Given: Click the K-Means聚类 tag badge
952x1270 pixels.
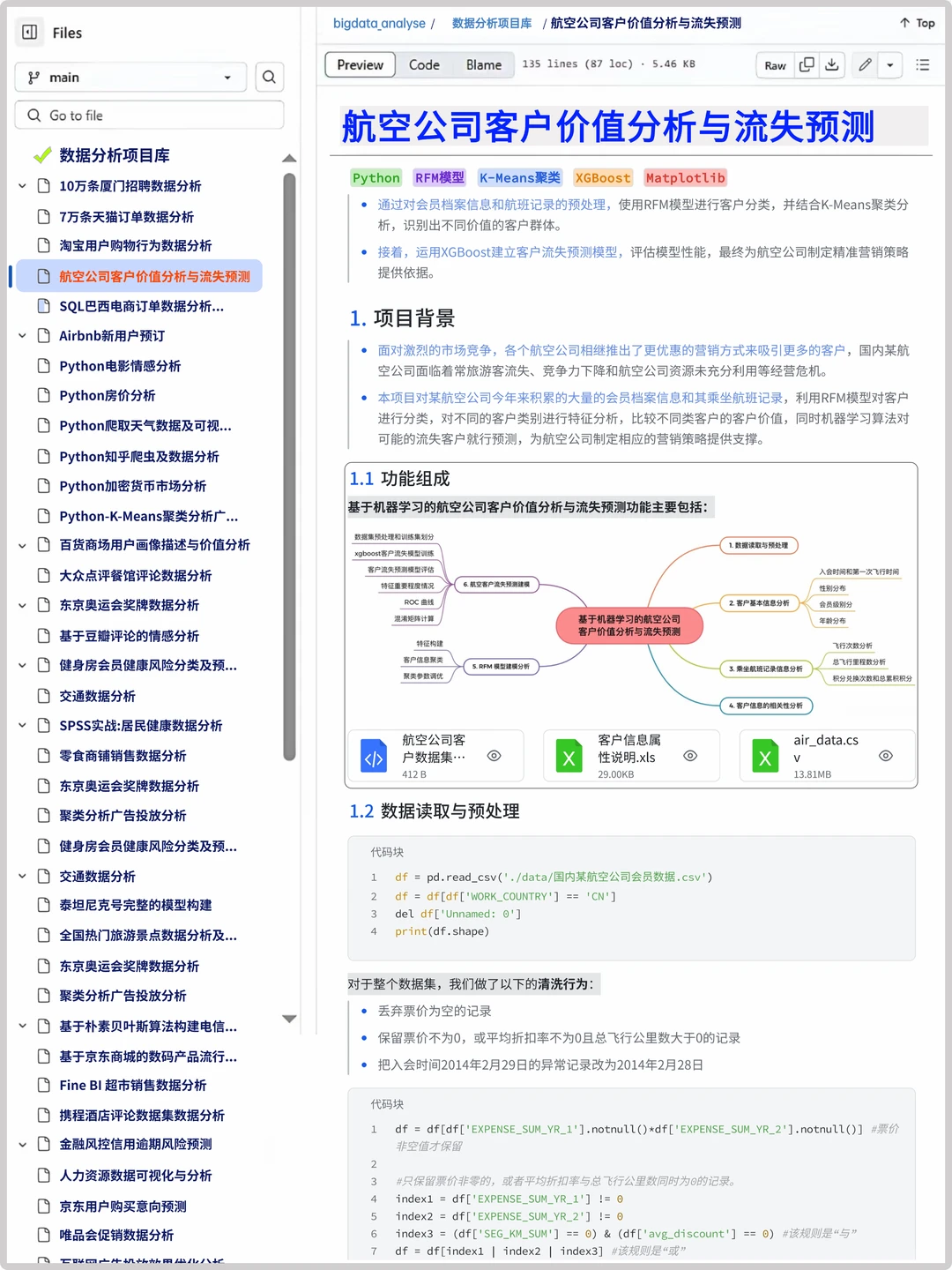Looking at the screenshot, I should click(520, 178).
